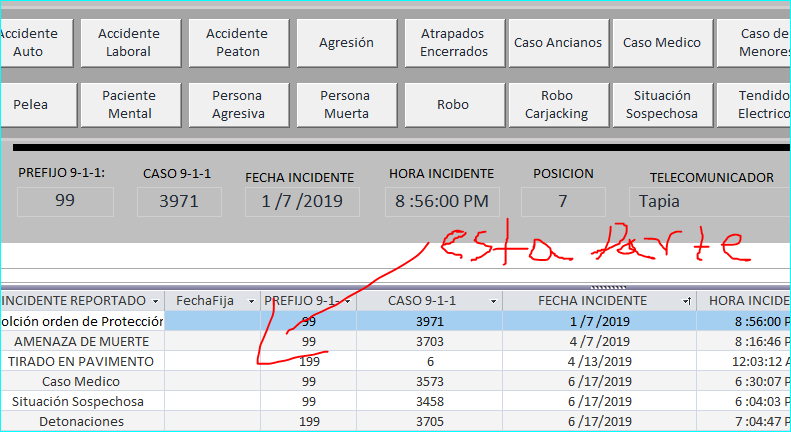Choose the Robo button
The height and width of the screenshot is (432, 791).
pyautogui.click(x=453, y=104)
